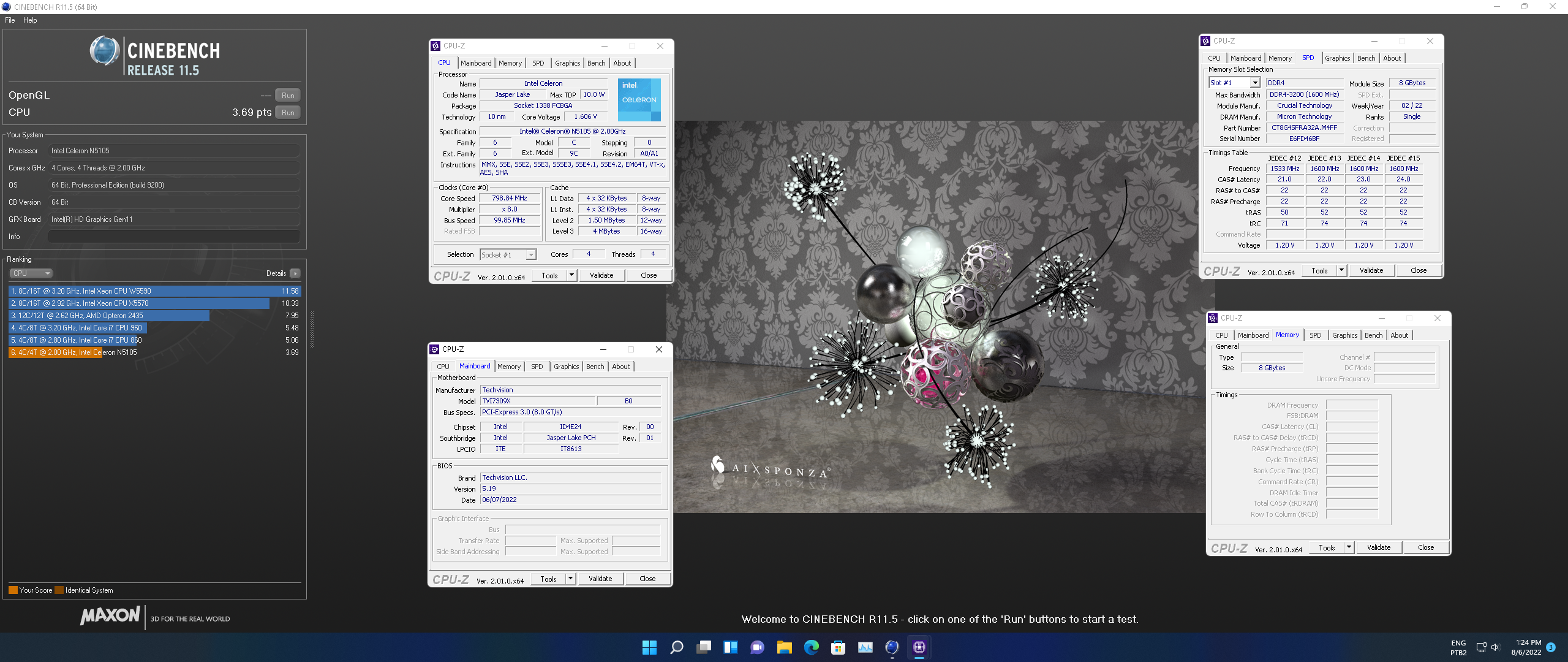Run the CPU benchmark

click(288, 113)
